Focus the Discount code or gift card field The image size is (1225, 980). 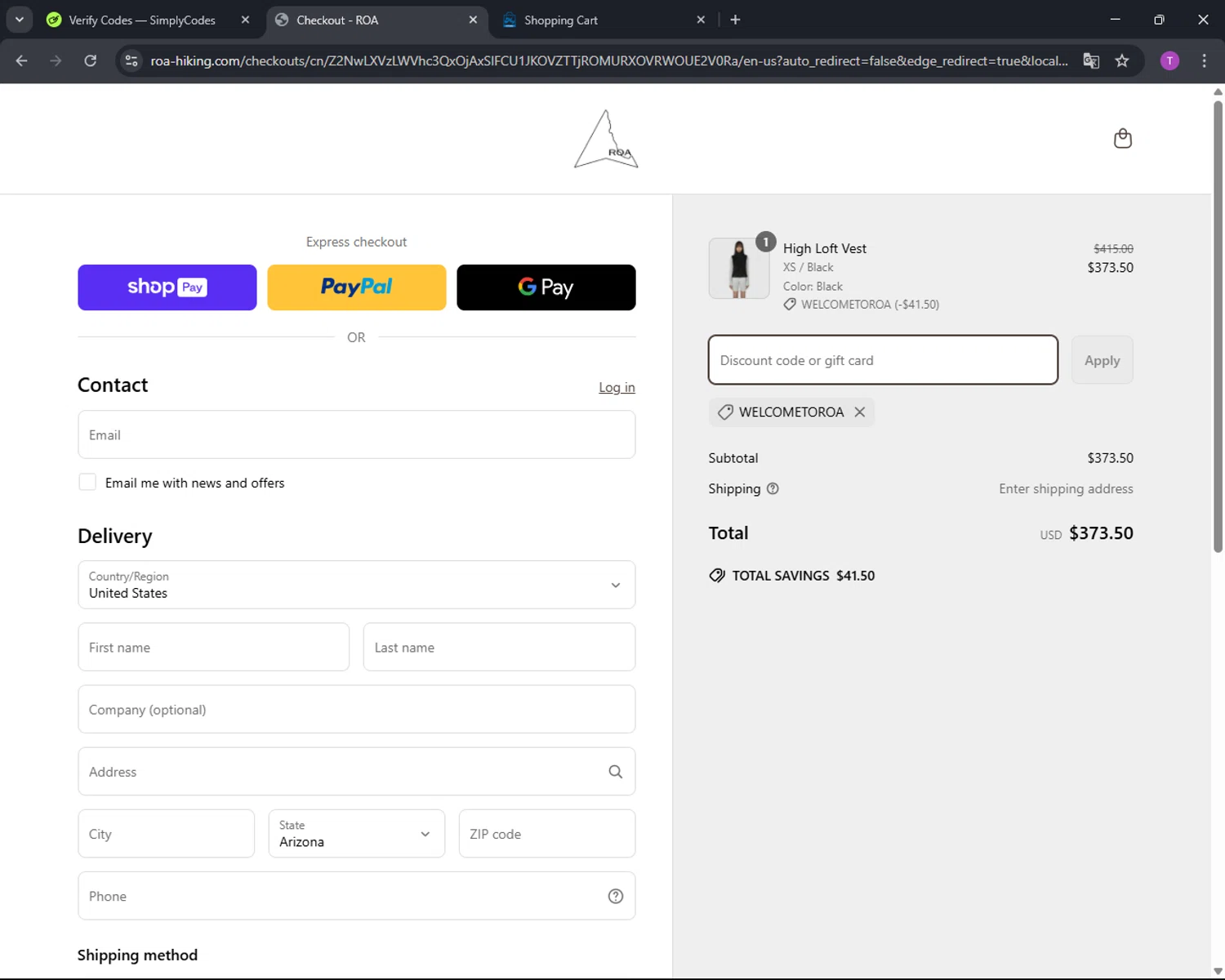[884, 360]
